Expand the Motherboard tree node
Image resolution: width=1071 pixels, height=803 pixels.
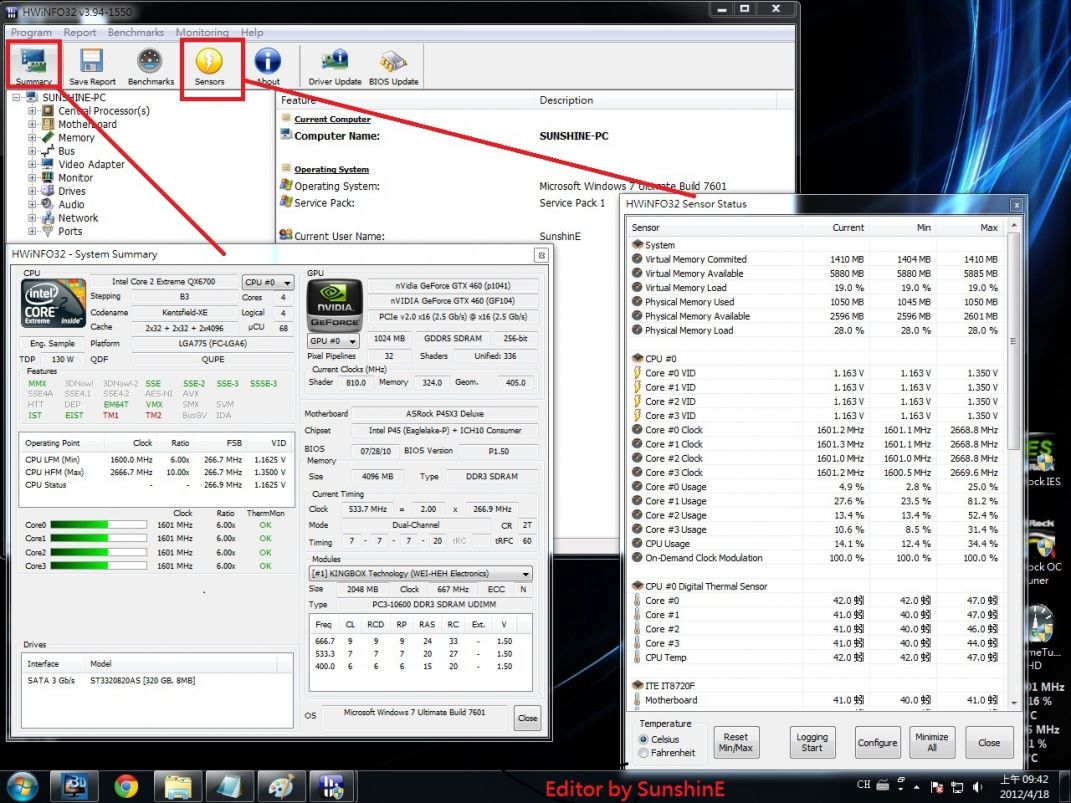tap(31, 124)
